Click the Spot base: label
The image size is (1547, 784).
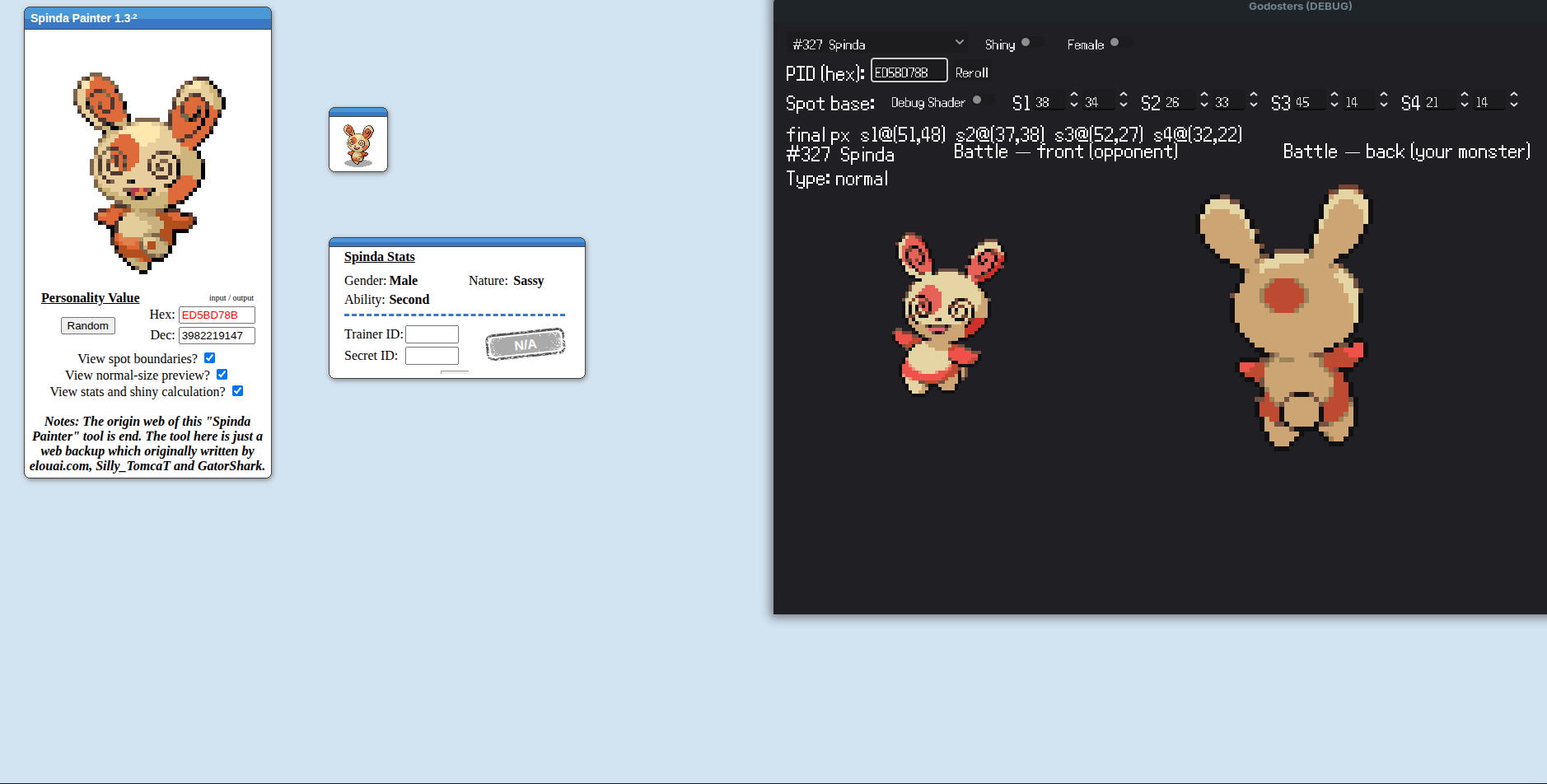(830, 104)
